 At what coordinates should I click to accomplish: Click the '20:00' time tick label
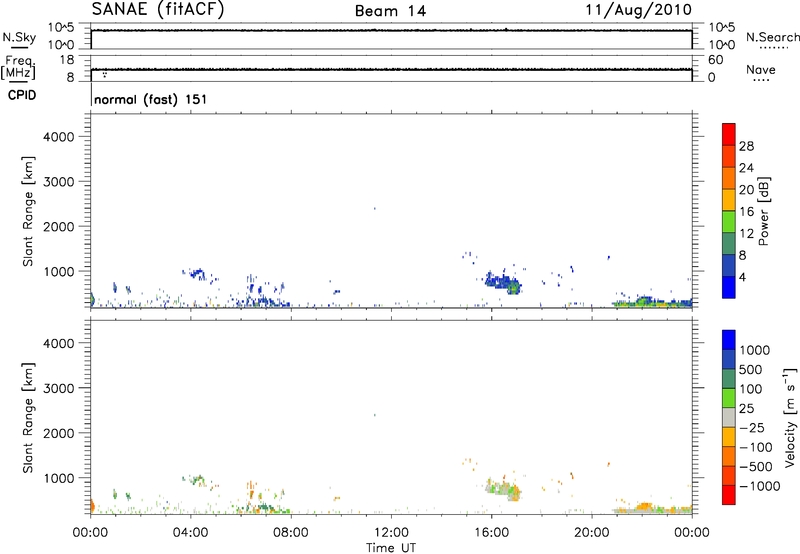coord(592,533)
